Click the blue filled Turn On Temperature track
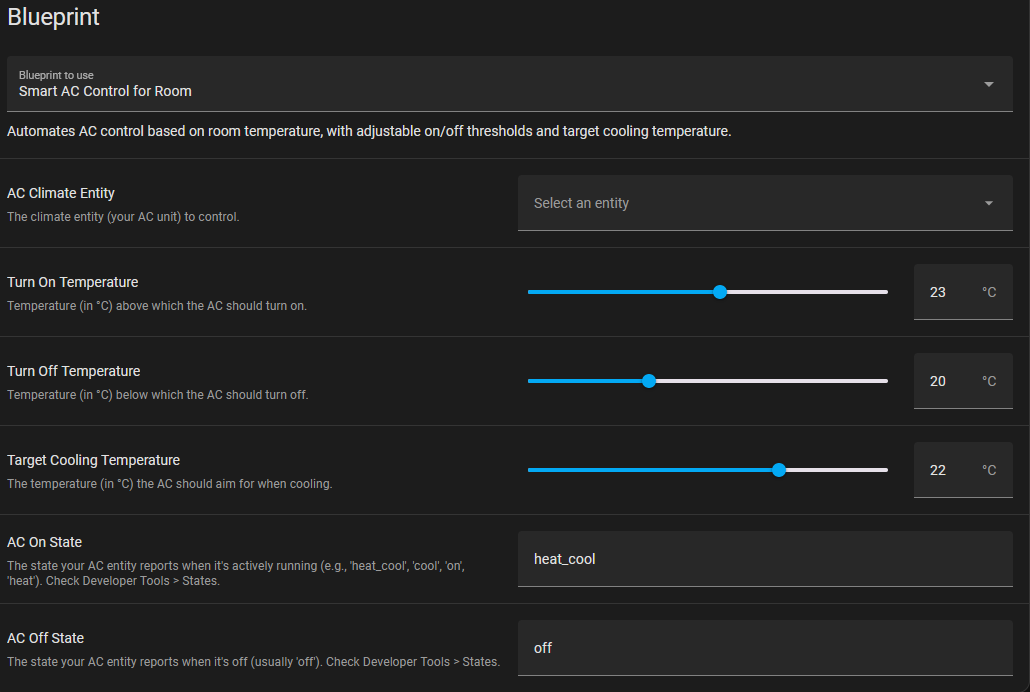Viewport: 1030px width, 692px height. click(620, 292)
